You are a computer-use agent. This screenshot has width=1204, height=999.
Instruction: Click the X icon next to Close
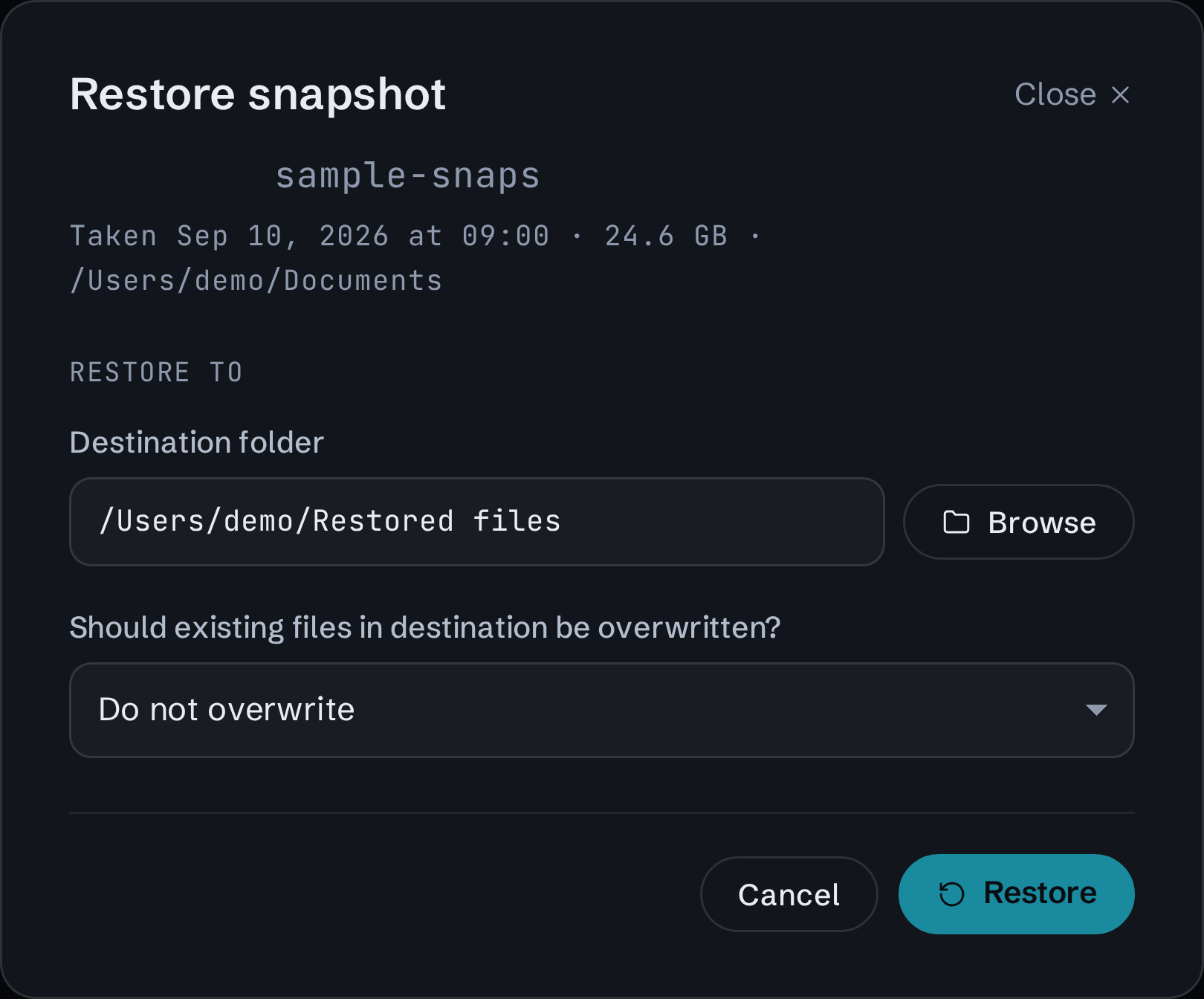[1120, 94]
